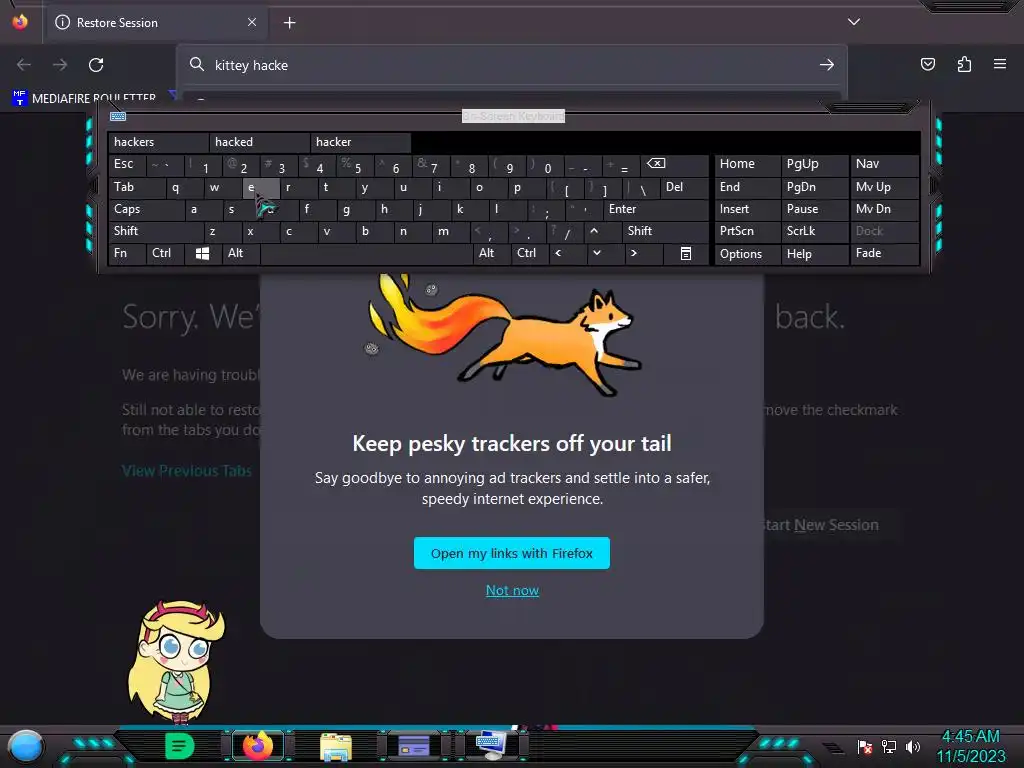The image size is (1024, 768).
Task: Open keyboard Options
Action: tap(748, 253)
